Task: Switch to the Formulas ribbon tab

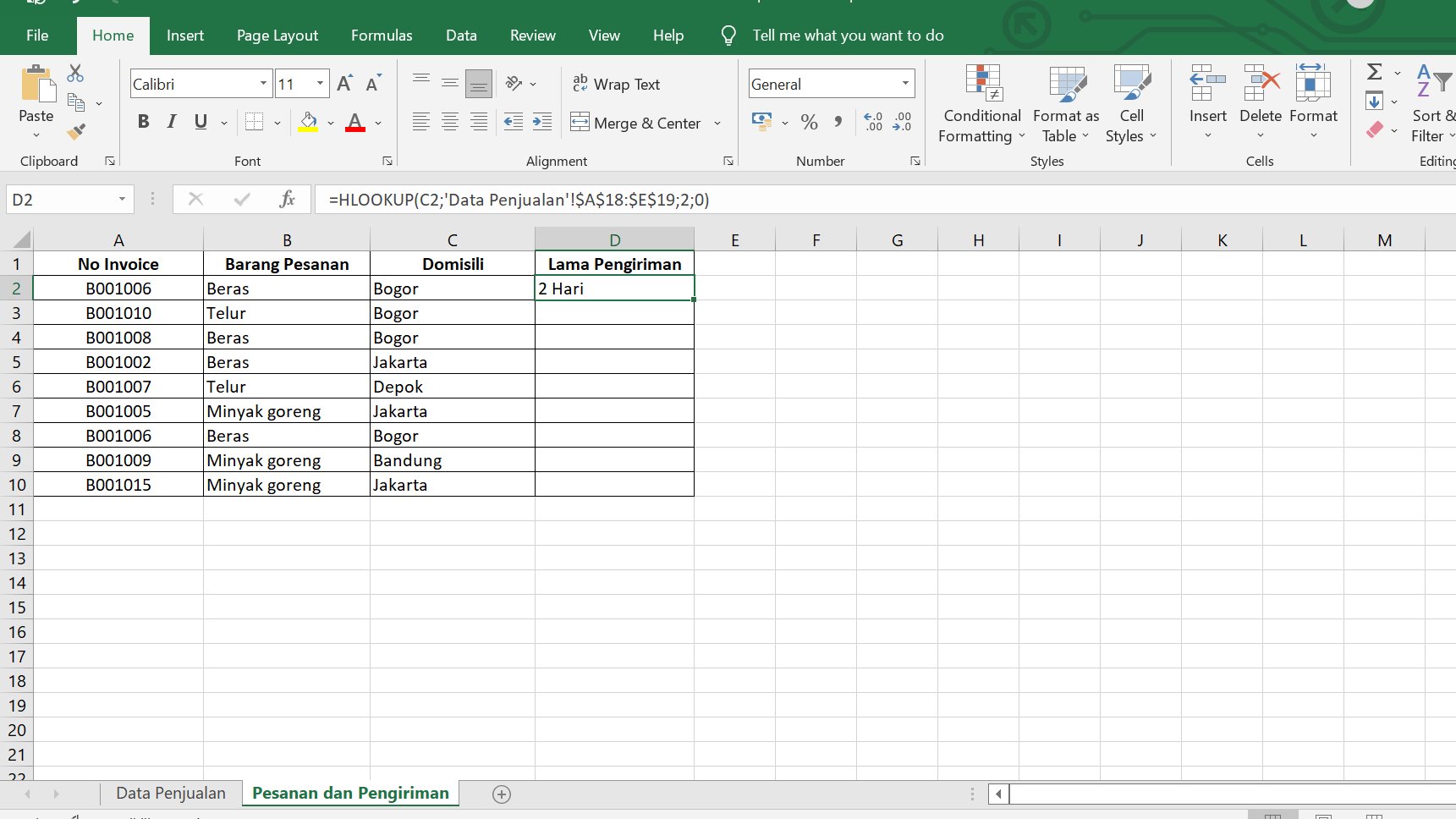Action: point(381,36)
